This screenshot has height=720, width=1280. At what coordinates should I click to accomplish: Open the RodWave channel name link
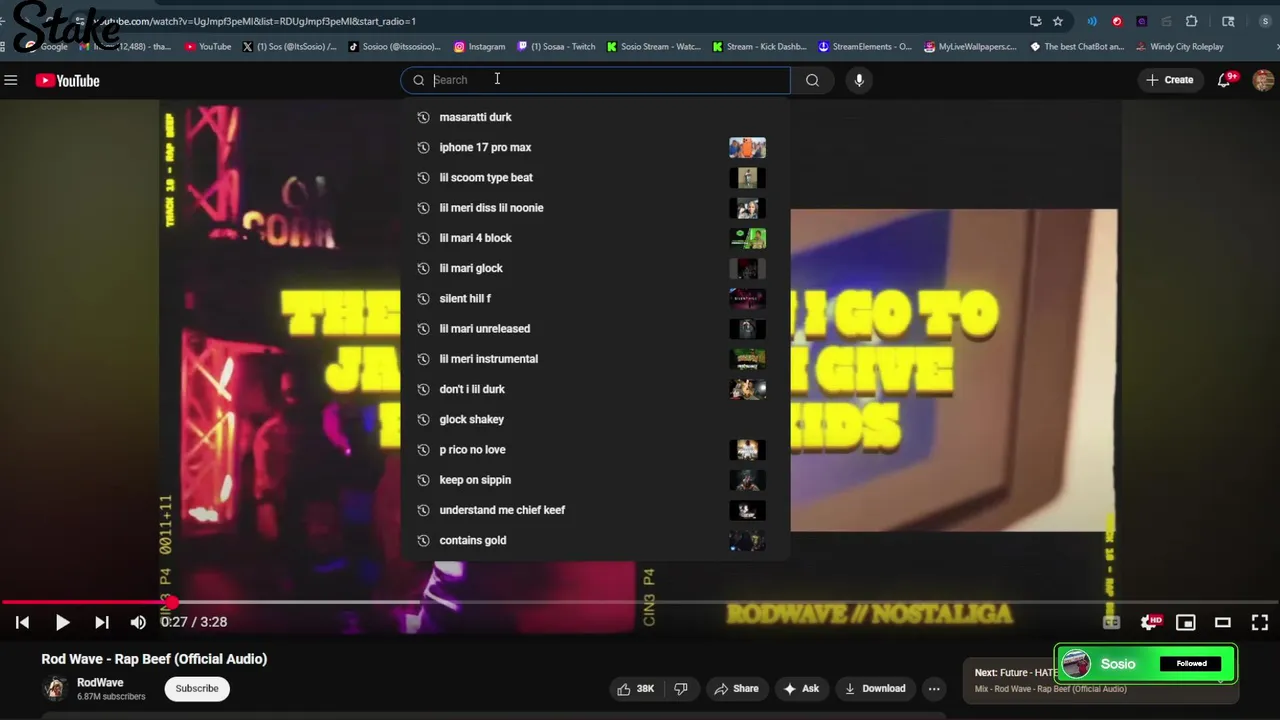[x=100, y=682]
